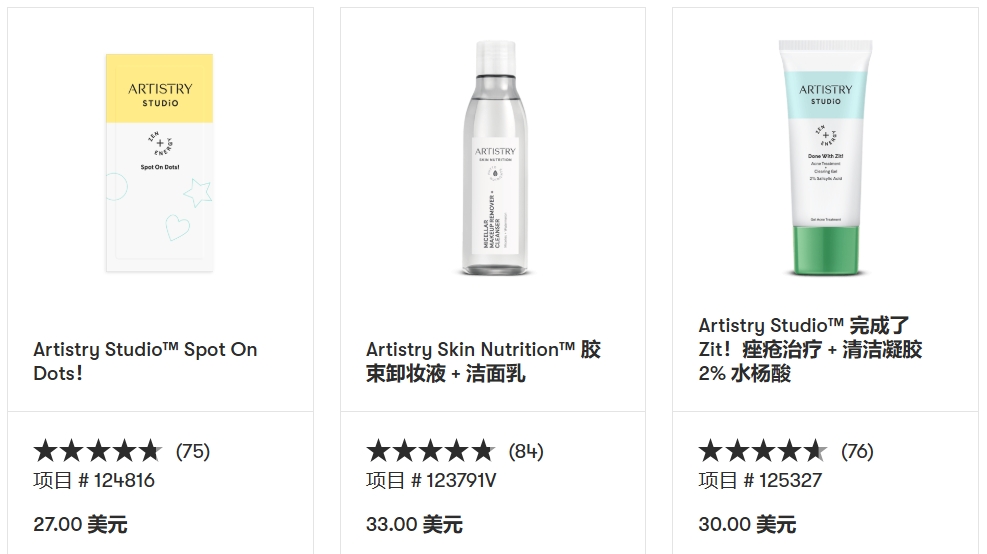The image size is (987, 554).
Task: Click the 30.00 美元 price
Action: tap(747, 524)
